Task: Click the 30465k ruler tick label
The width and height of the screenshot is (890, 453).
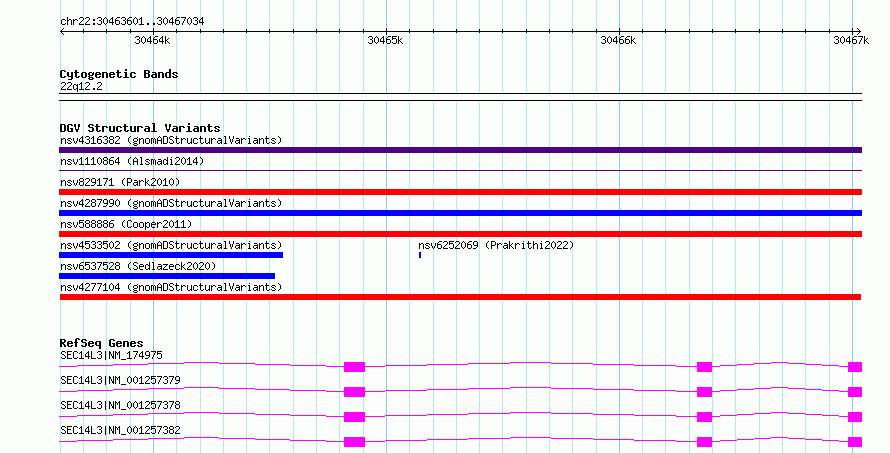Action: [x=385, y=40]
